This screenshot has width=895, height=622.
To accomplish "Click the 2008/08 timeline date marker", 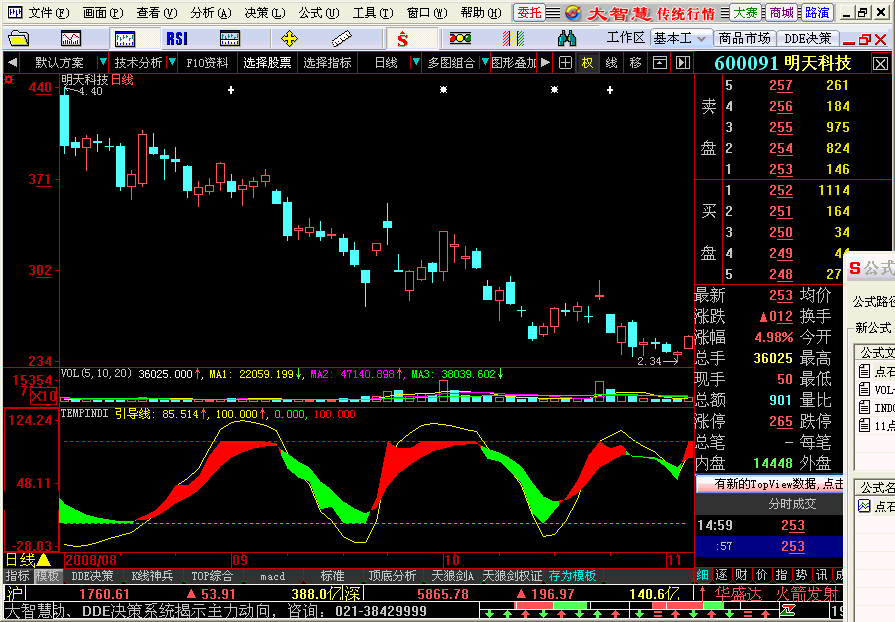I will [91, 560].
